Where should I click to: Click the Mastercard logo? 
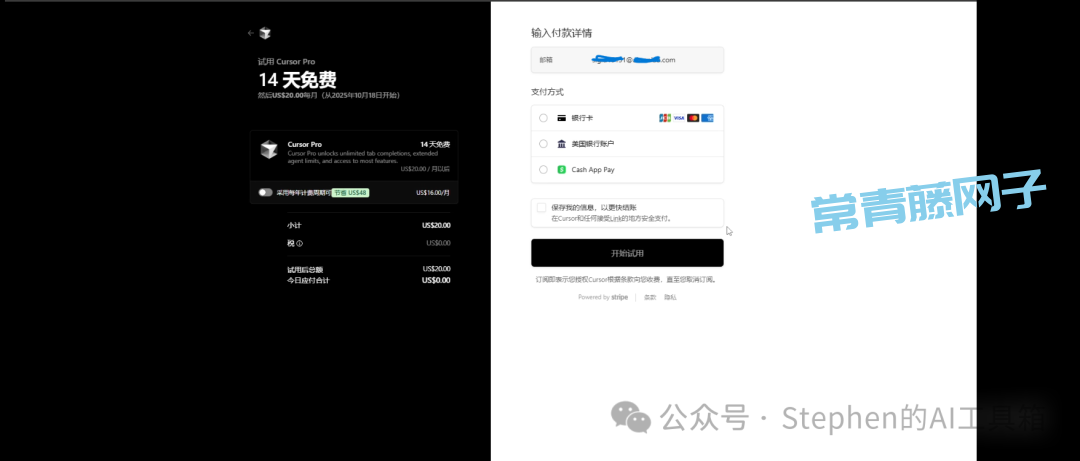[x=693, y=118]
